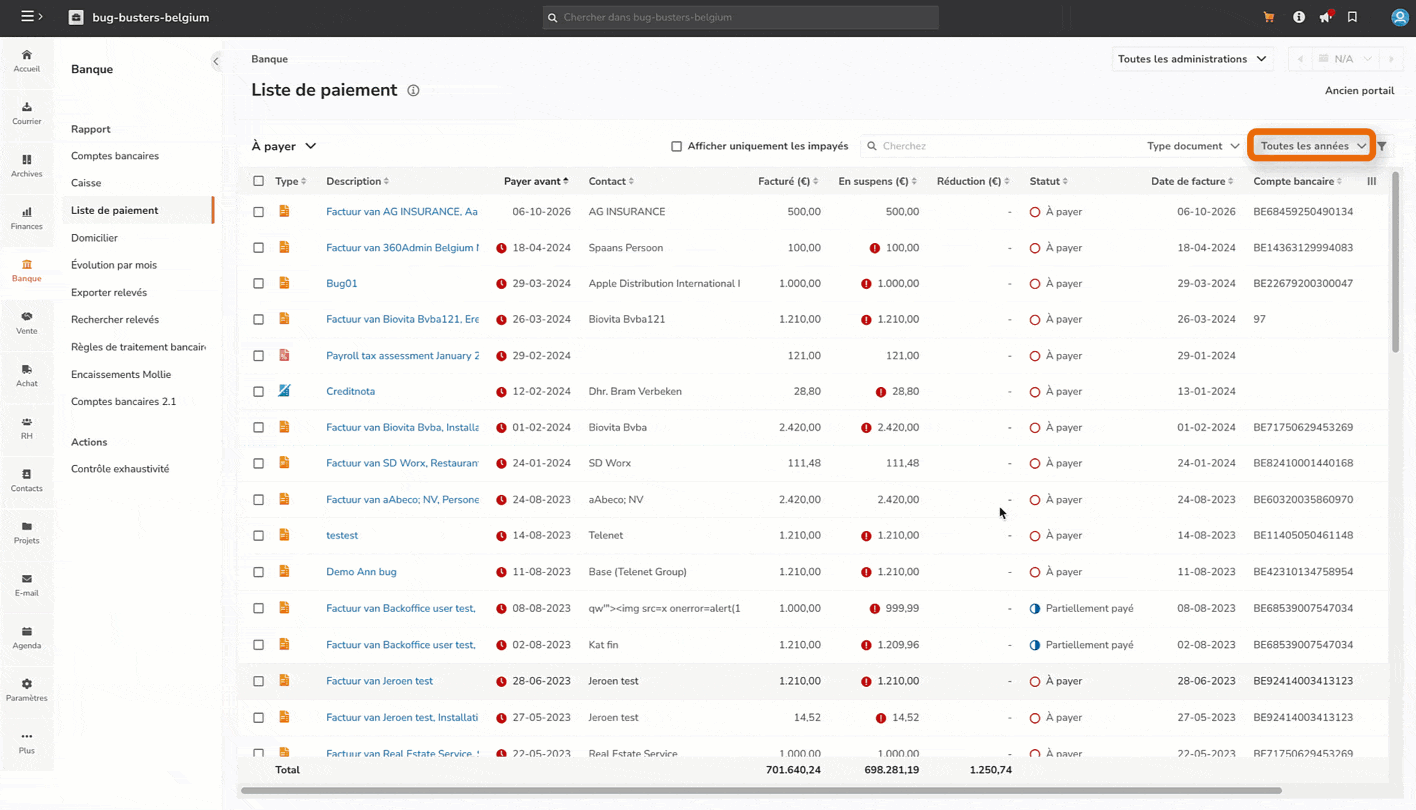Viewport: 1416px width, 810px height.
Task: Open the shopping cart icon in top bar
Action: tap(1269, 17)
